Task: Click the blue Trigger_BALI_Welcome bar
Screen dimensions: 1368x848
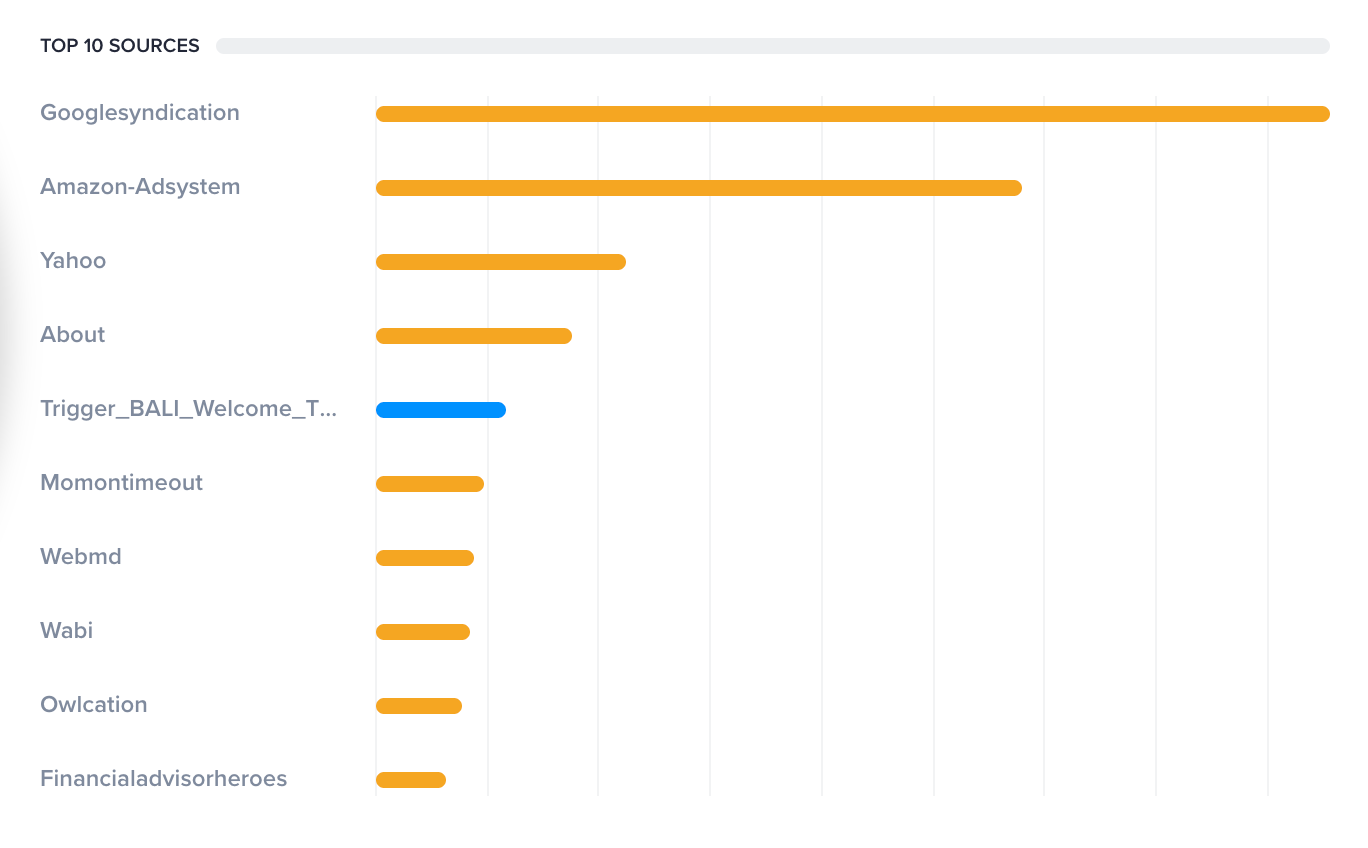Action: tap(440, 410)
